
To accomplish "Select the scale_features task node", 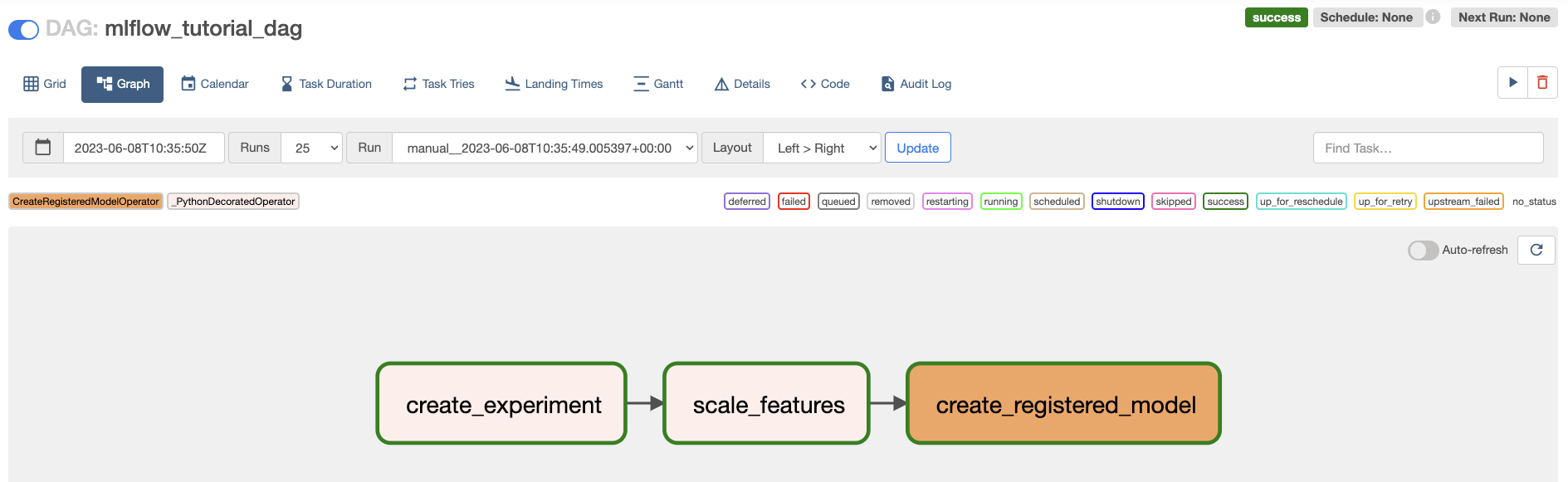I will [x=766, y=404].
